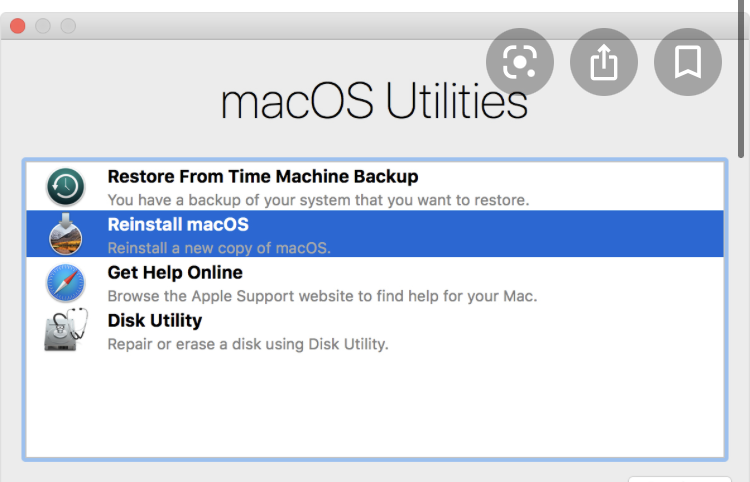Click the yellow minimize window button
This screenshot has width=750, height=482.
pos(43,25)
